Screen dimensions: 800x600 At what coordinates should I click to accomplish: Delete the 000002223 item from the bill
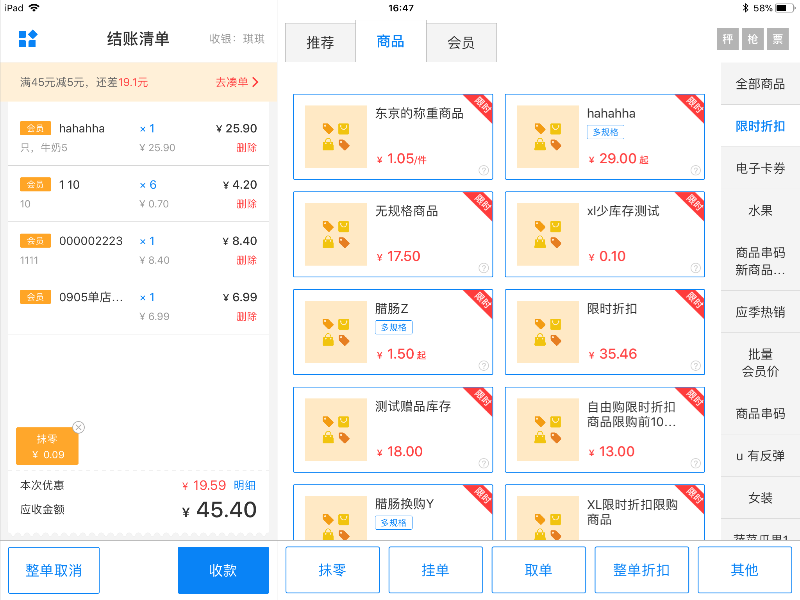pyautogui.click(x=246, y=260)
